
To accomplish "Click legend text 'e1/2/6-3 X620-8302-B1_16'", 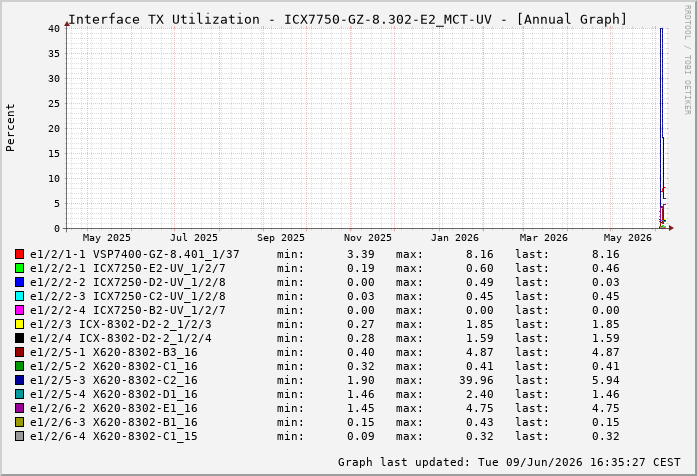I will (114, 422).
